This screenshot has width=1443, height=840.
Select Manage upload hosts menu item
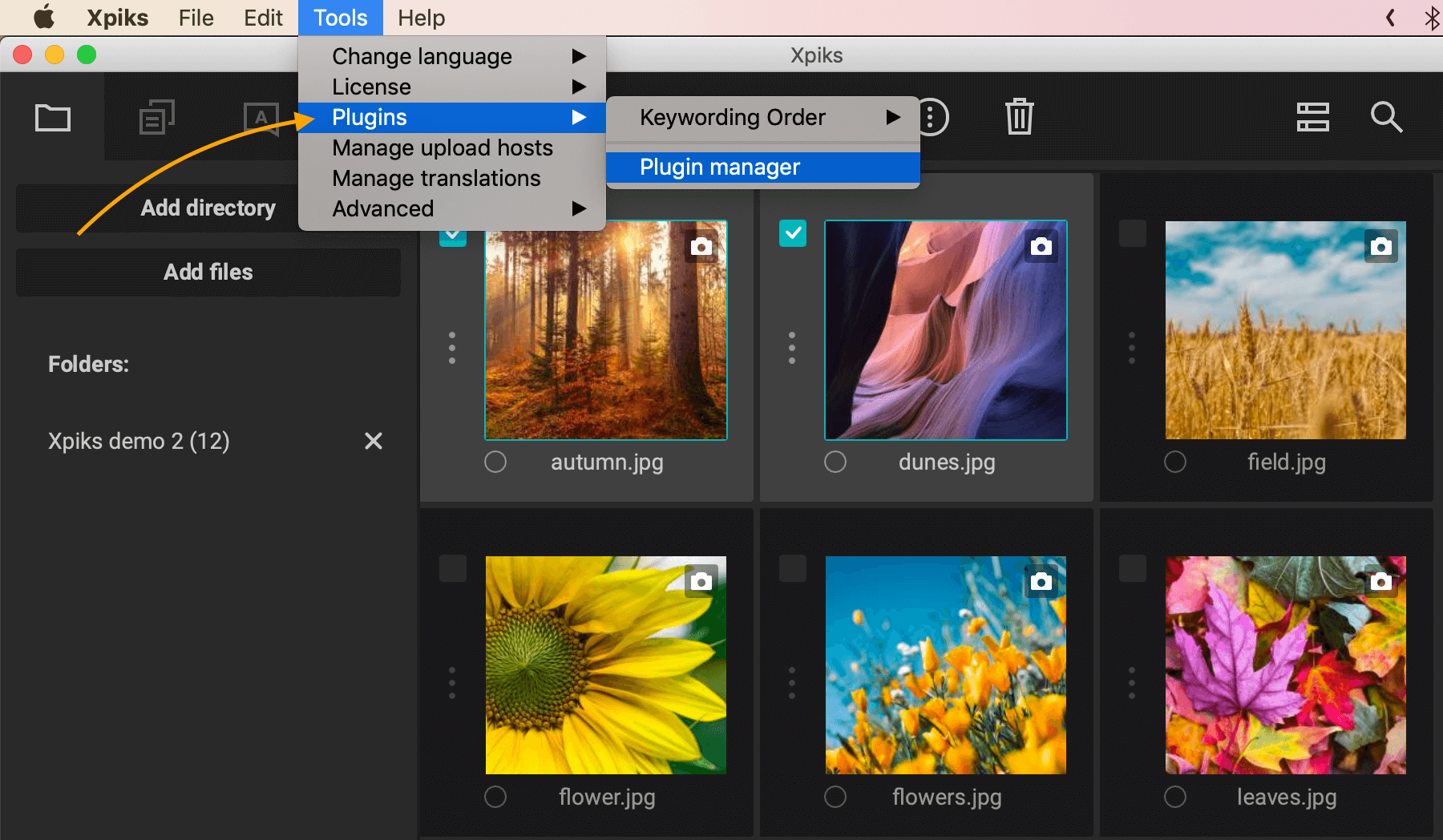[x=443, y=147]
